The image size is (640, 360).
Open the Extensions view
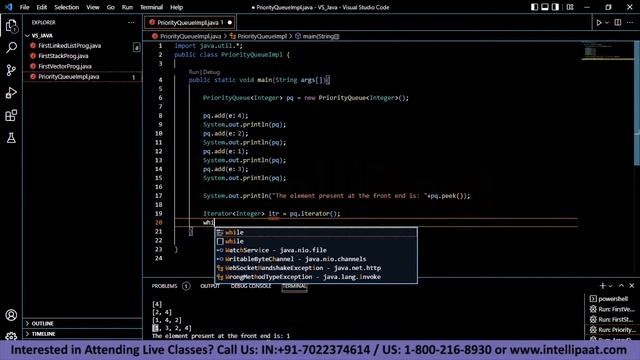point(11,116)
